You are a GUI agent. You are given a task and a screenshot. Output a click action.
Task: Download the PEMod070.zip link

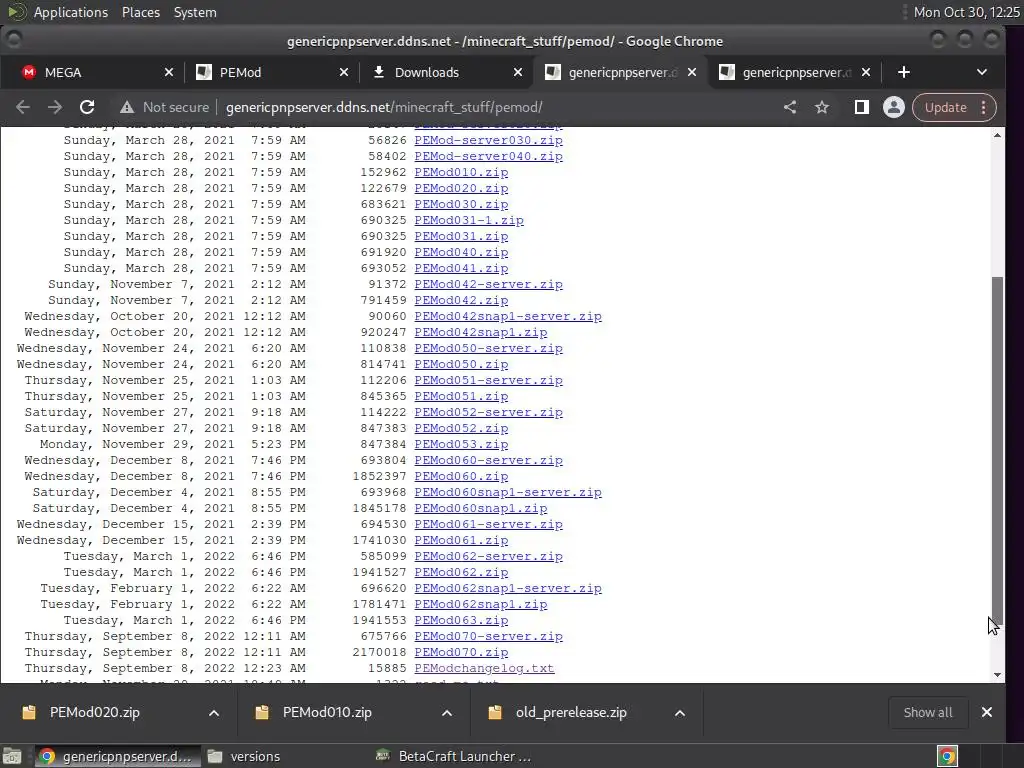[x=461, y=652]
